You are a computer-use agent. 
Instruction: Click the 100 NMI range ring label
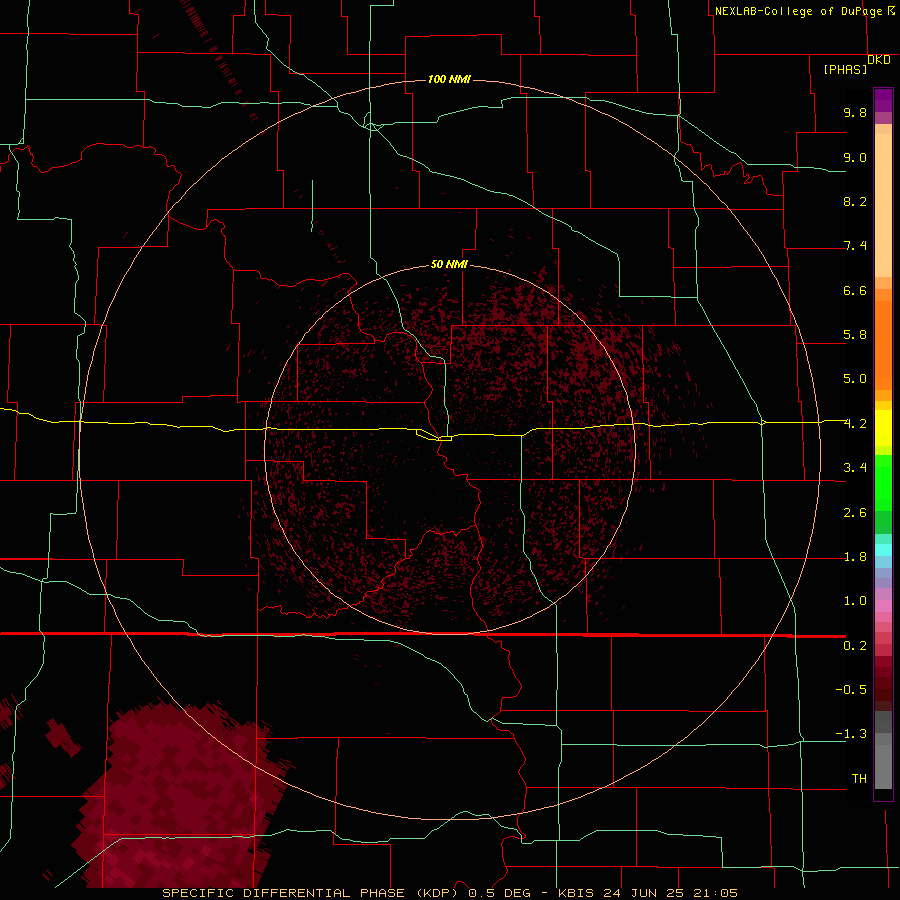click(449, 79)
